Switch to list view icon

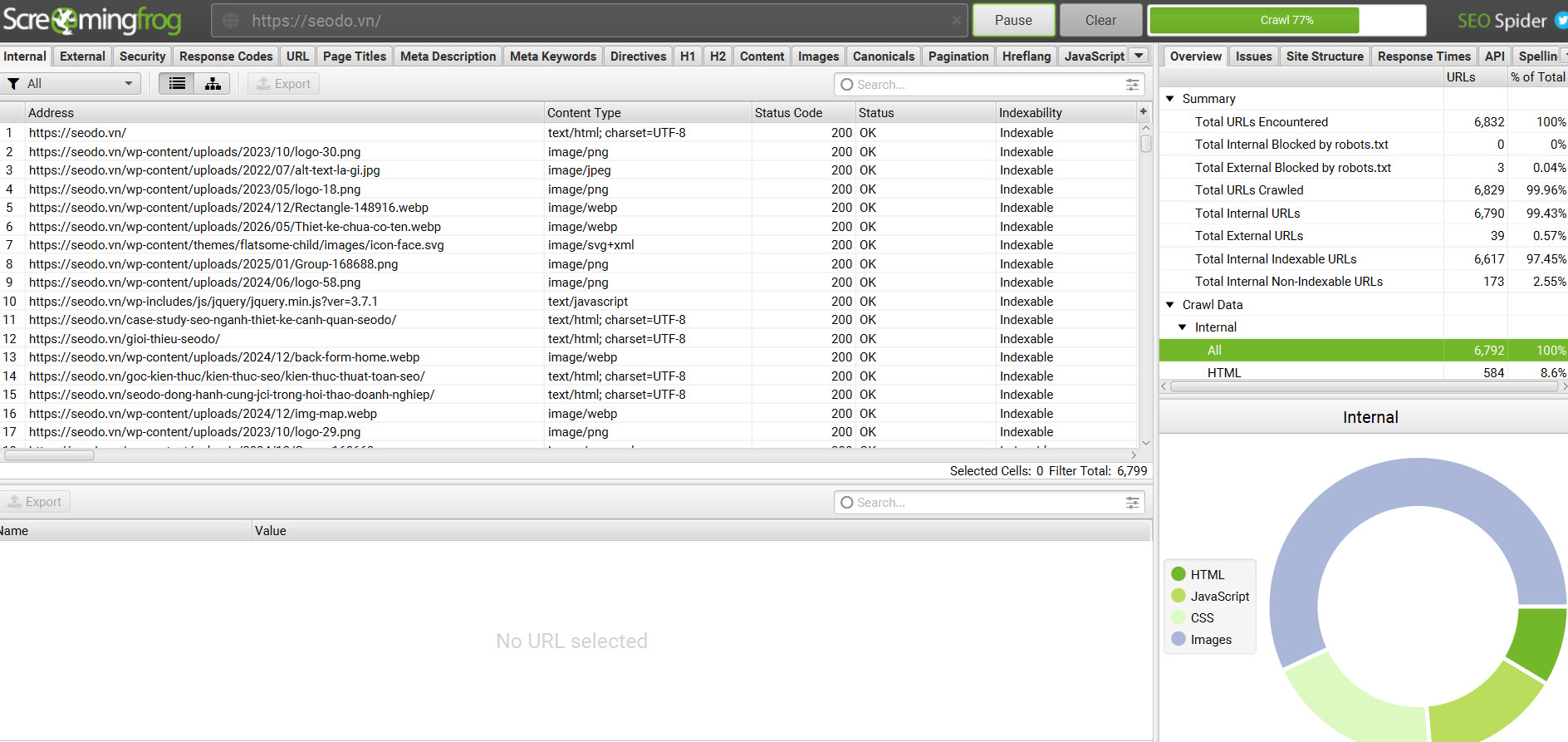[177, 83]
